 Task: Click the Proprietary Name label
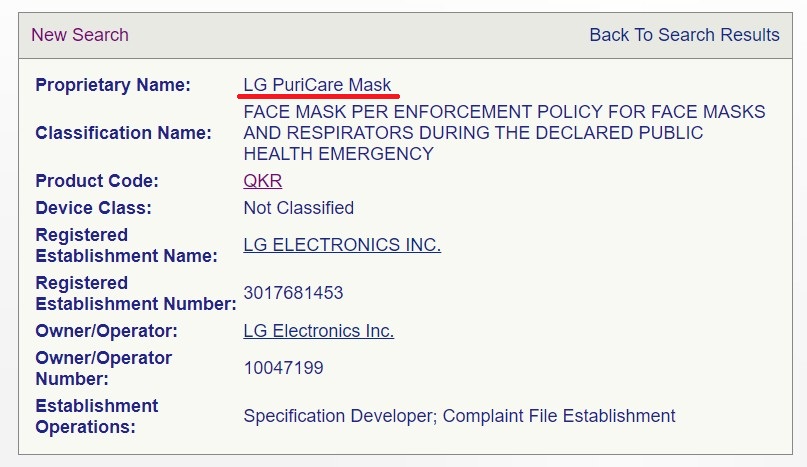tap(113, 85)
